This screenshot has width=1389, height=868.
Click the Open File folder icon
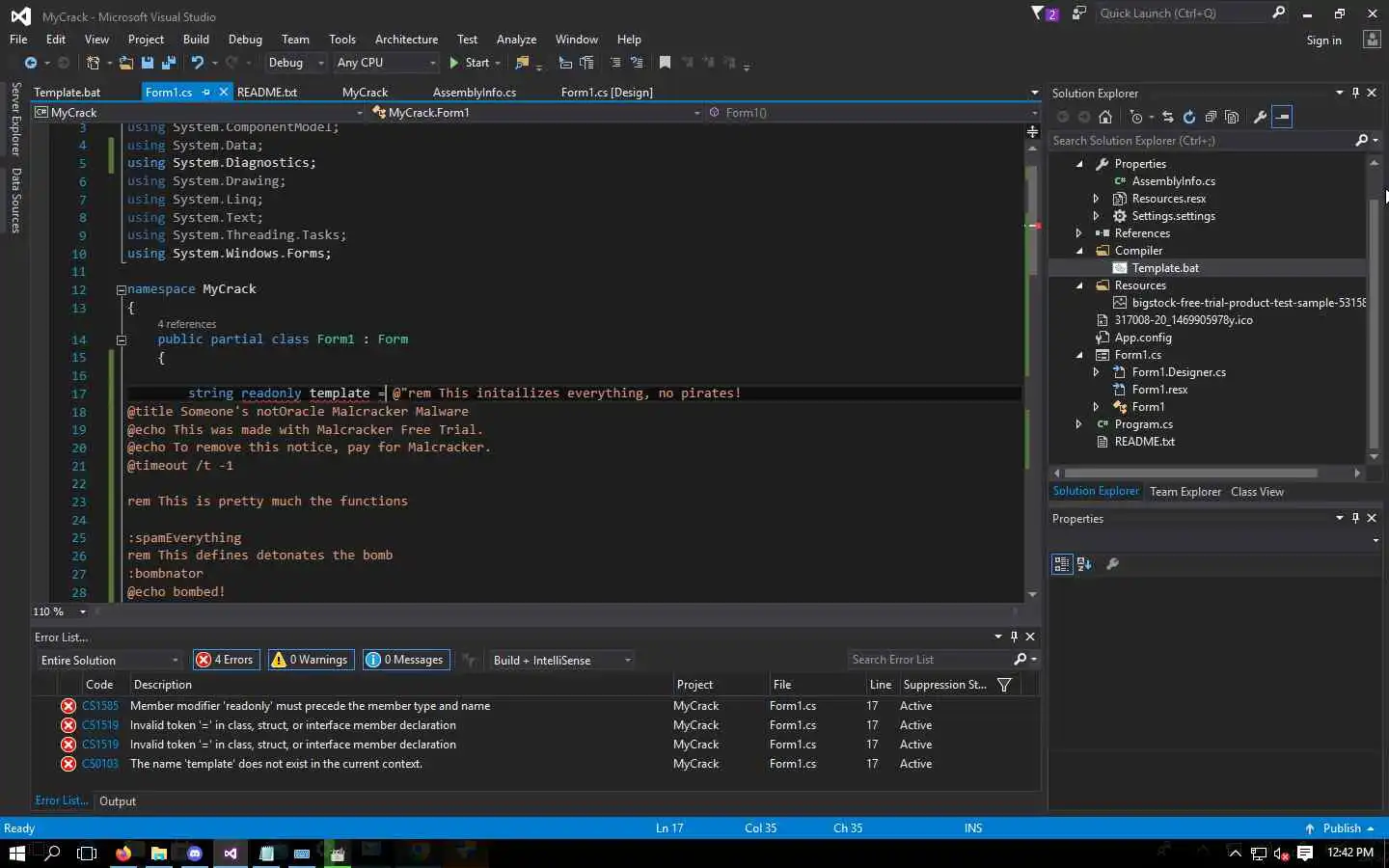tap(125, 63)
